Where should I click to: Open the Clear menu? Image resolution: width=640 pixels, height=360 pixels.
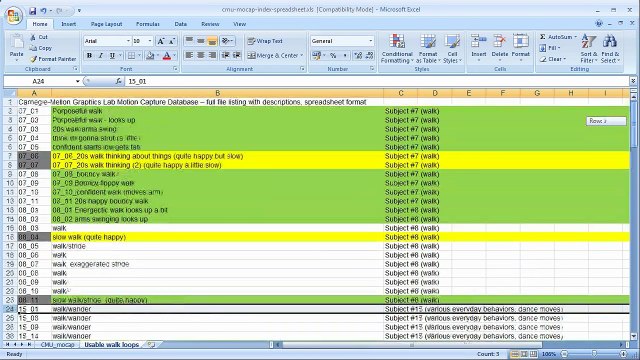[x=553, y=59]
